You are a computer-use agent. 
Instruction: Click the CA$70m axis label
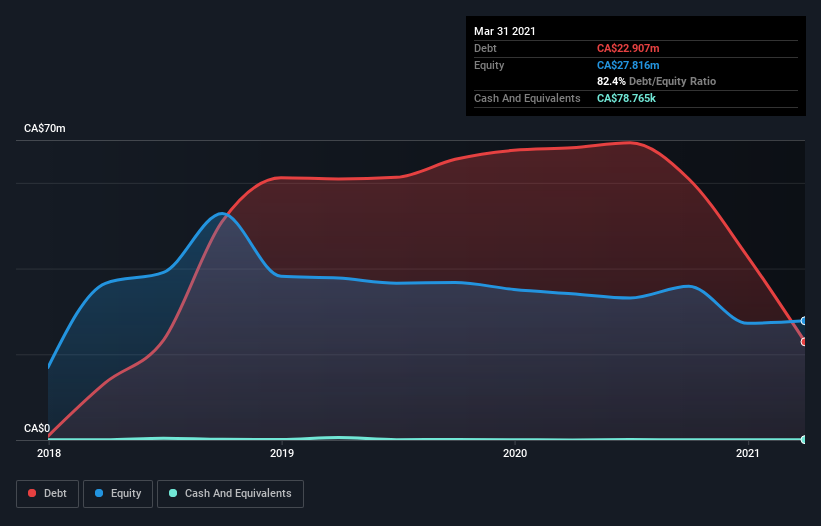tap(45, 128)
